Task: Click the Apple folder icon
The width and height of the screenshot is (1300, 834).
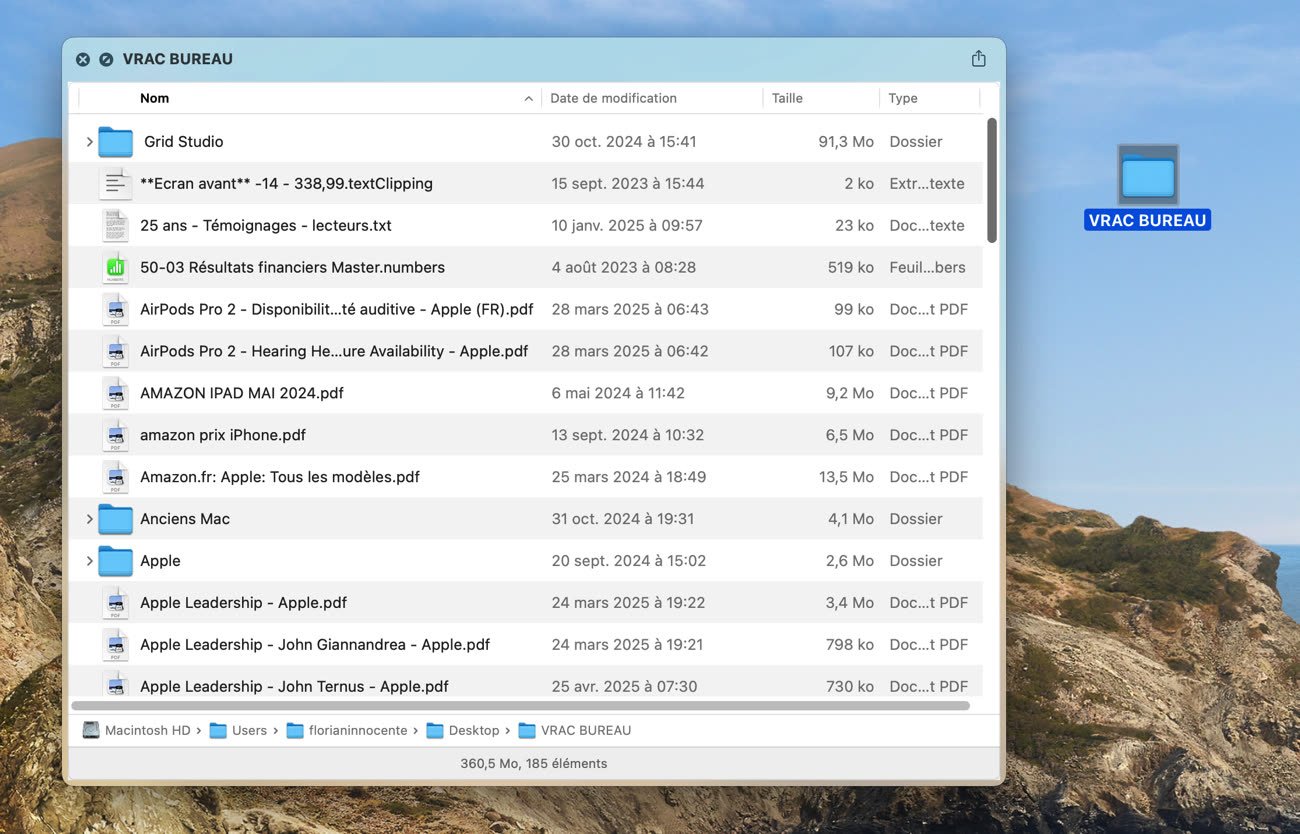Action: click(116, 562)
